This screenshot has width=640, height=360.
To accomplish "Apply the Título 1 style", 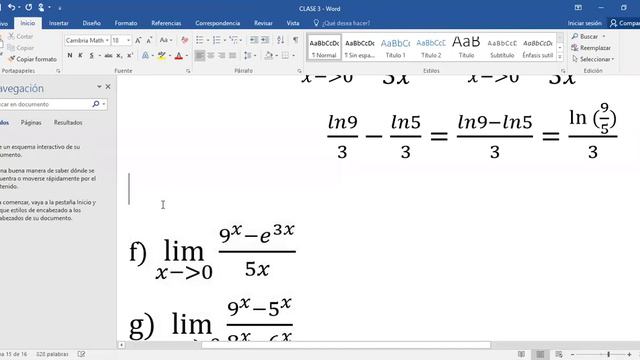I will click(396, 47).
